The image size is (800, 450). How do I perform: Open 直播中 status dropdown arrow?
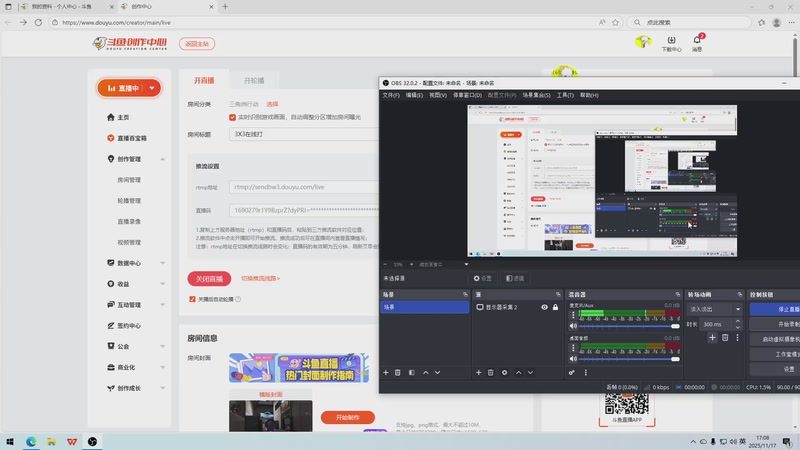tap(152, 88)
